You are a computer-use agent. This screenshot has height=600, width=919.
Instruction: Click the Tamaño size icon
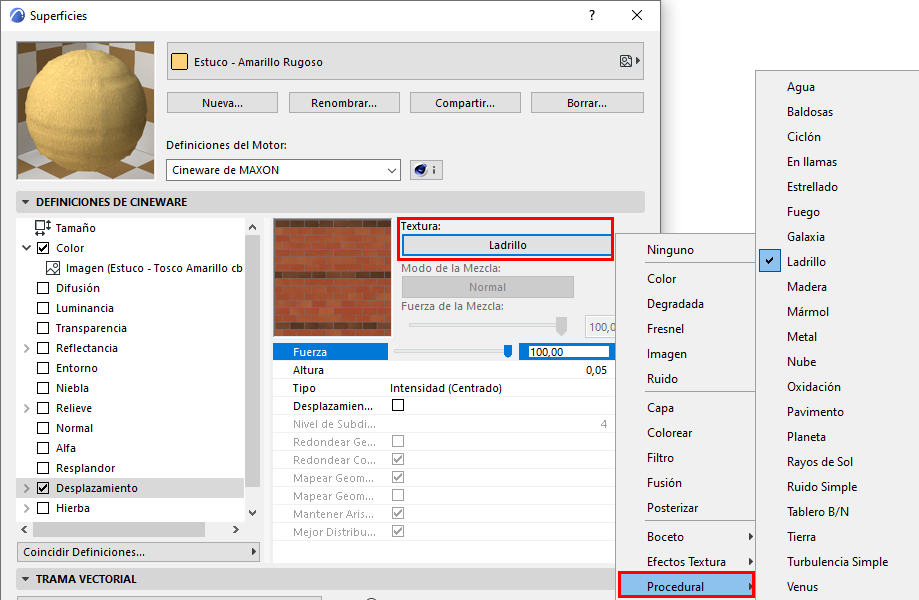click(42, 228)
